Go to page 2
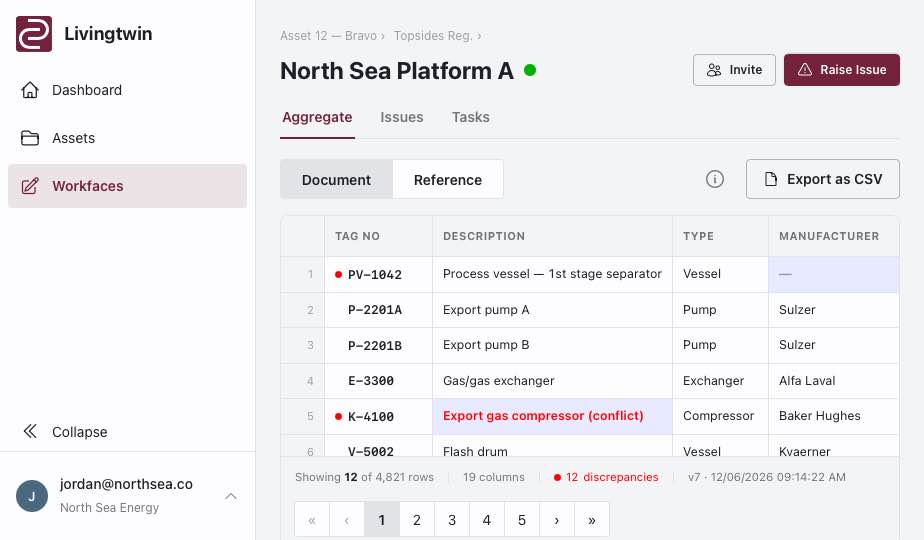The width and height of the screenshot is (924, 540). click(x=417, y=519)
